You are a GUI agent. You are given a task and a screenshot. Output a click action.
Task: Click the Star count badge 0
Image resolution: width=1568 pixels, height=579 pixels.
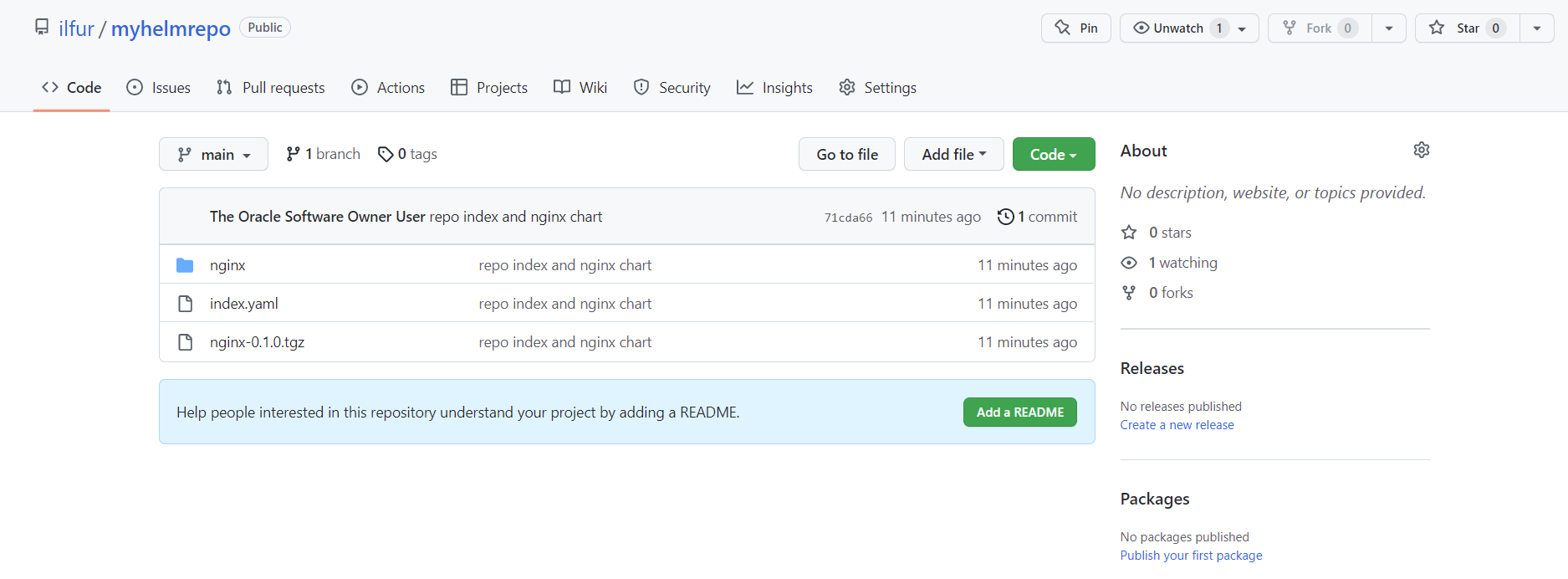(x=1496, y=28)
